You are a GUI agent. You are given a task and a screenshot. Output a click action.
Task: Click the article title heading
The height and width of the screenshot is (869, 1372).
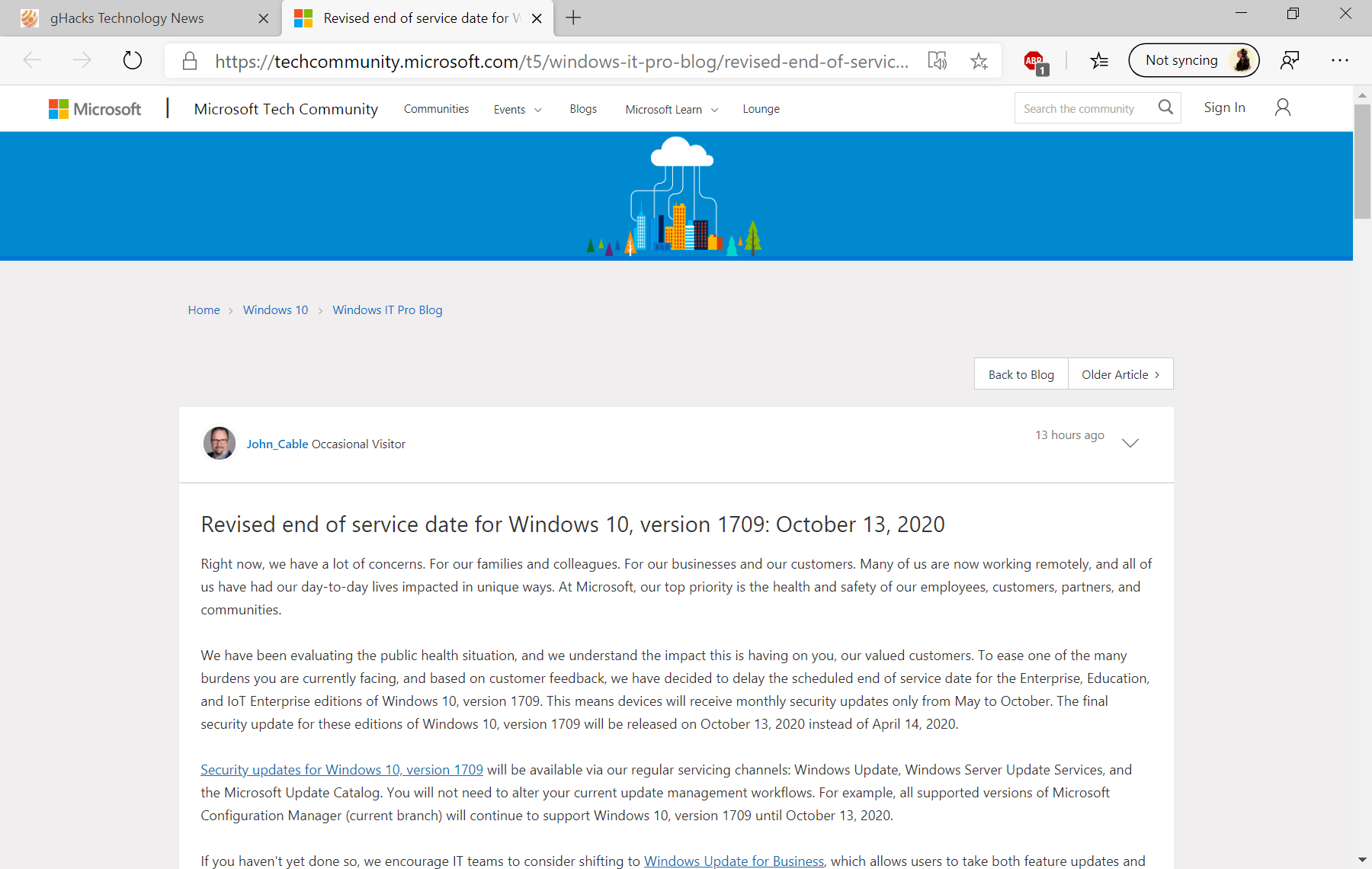coord(572,524)
